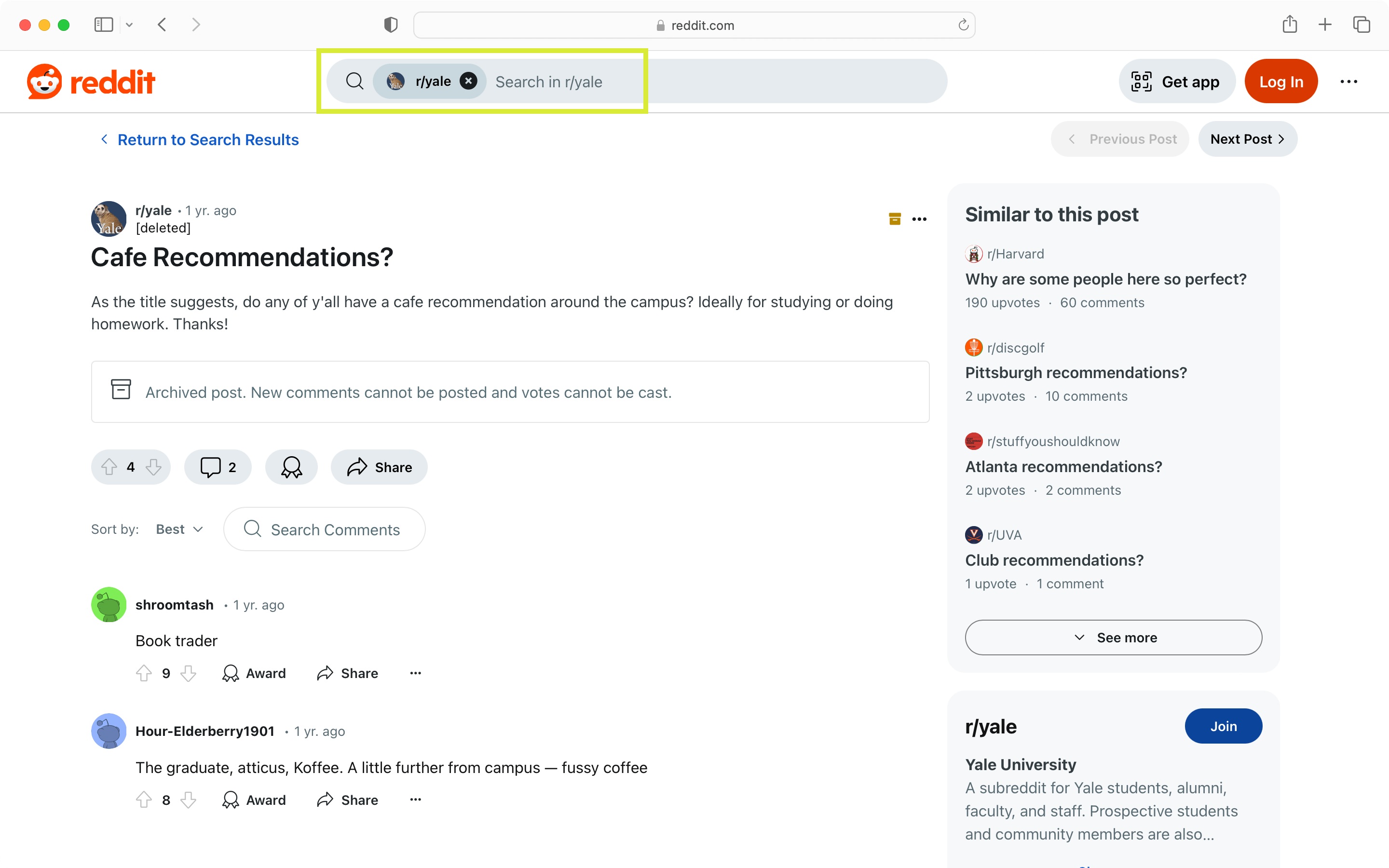
Task: Expand See more similar posts
Action: pos(1114,637)
